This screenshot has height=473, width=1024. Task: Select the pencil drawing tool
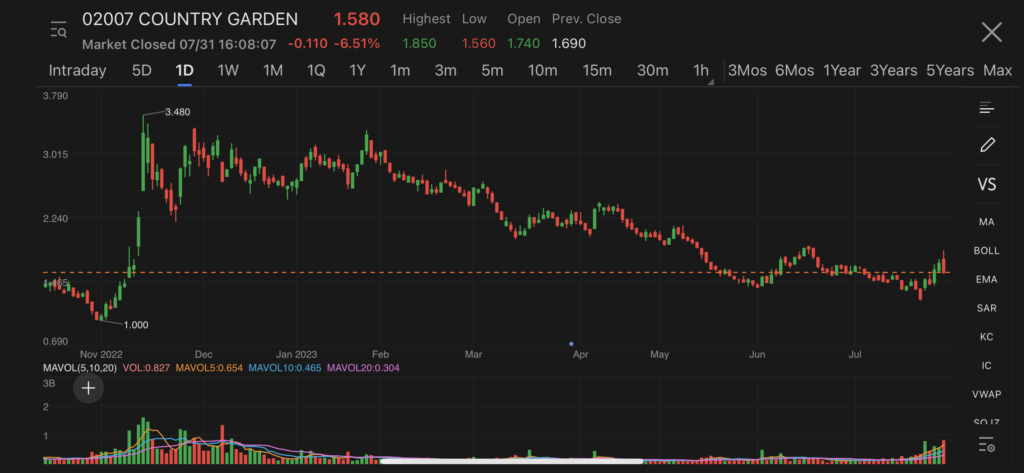(987, 145)
